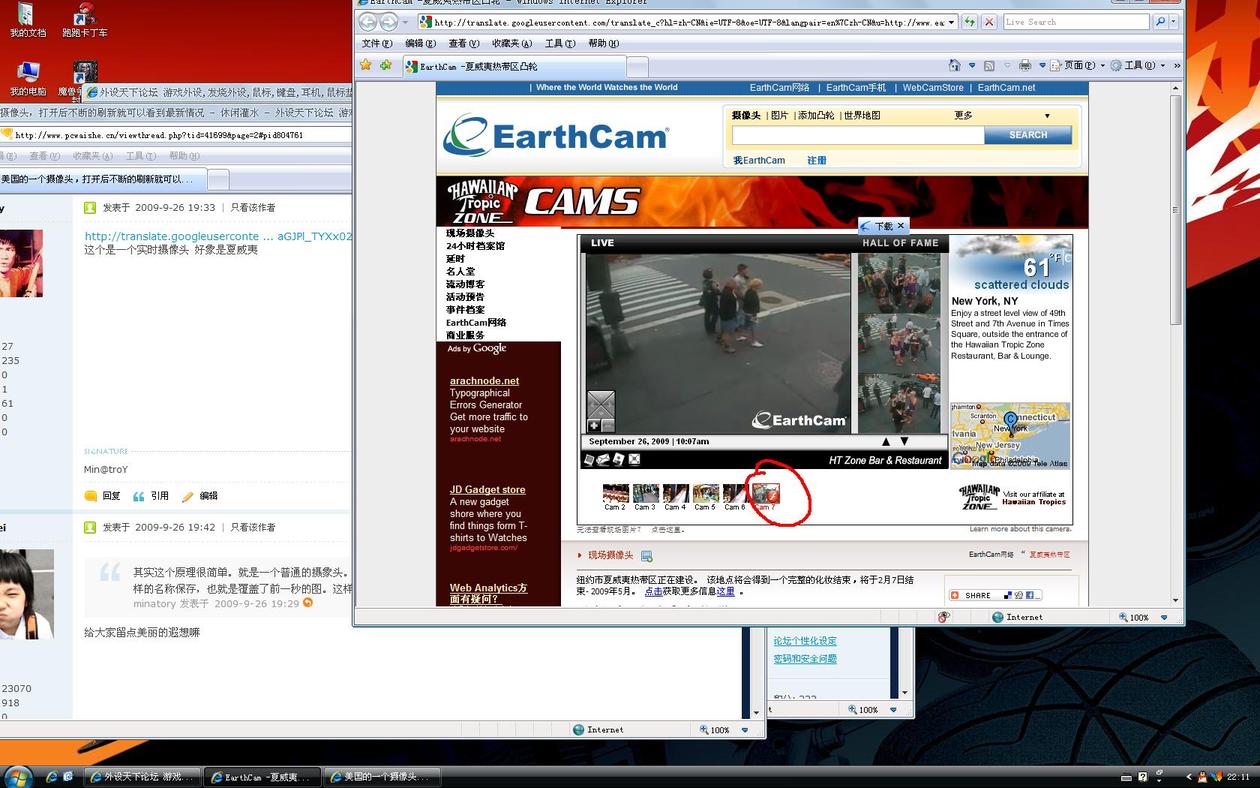Click the camera pan direction pad
The height and width of the screenshot is (788, 1260).
601,405
